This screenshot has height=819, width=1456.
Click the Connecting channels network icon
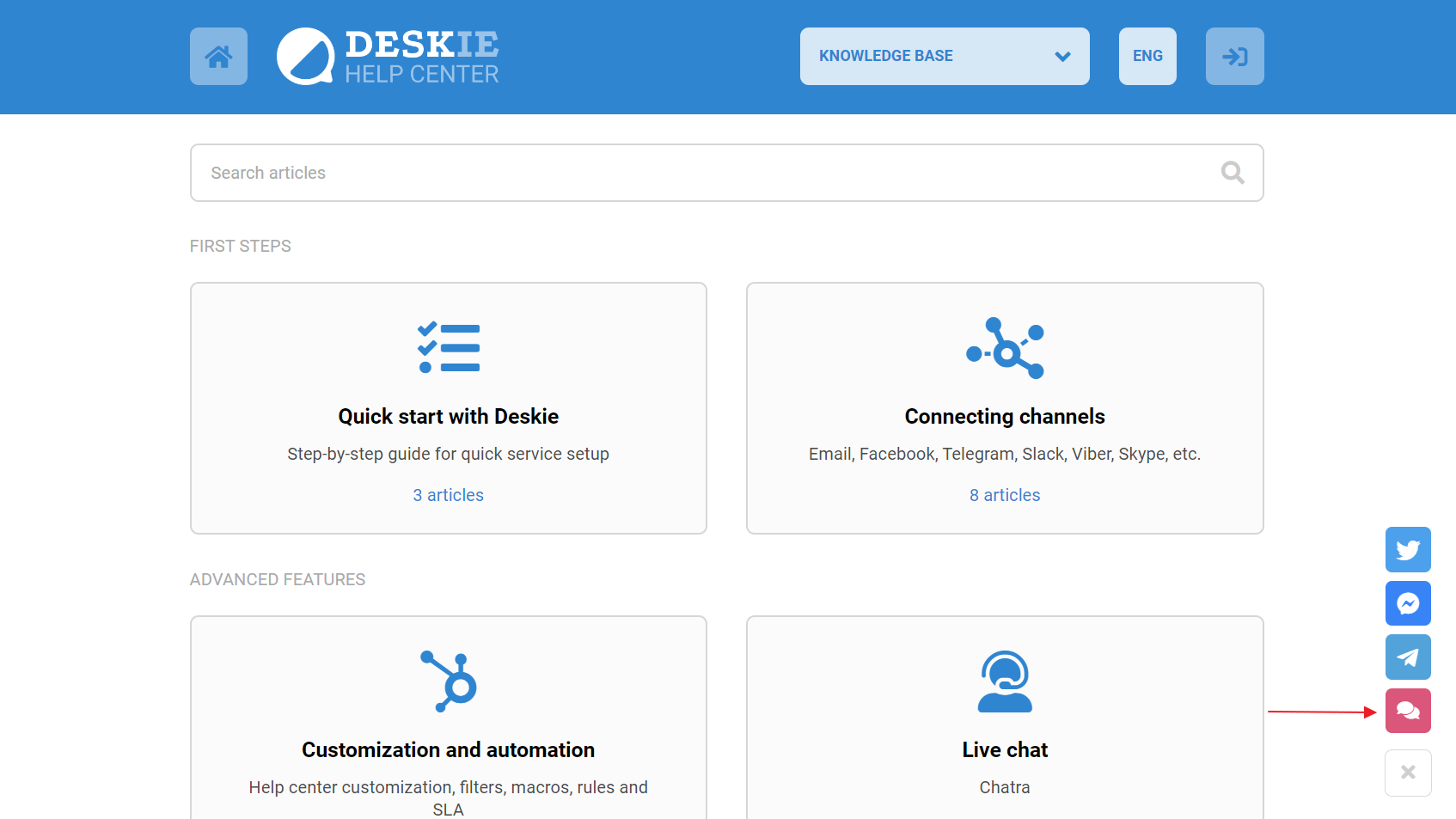pyautogui.click(x=1005, y=348)
